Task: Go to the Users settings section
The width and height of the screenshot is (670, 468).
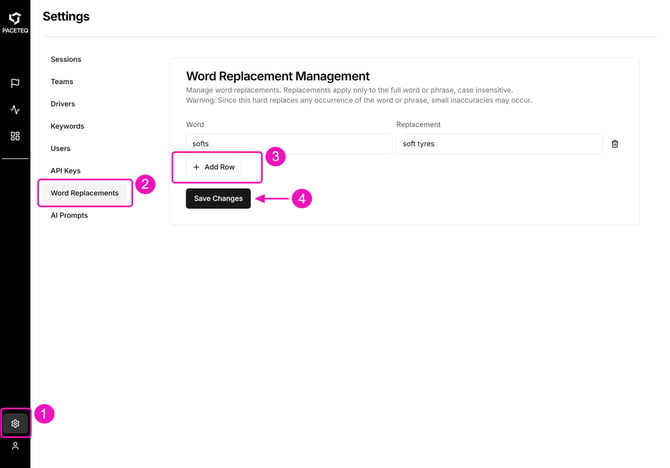Action: [60, 148]
